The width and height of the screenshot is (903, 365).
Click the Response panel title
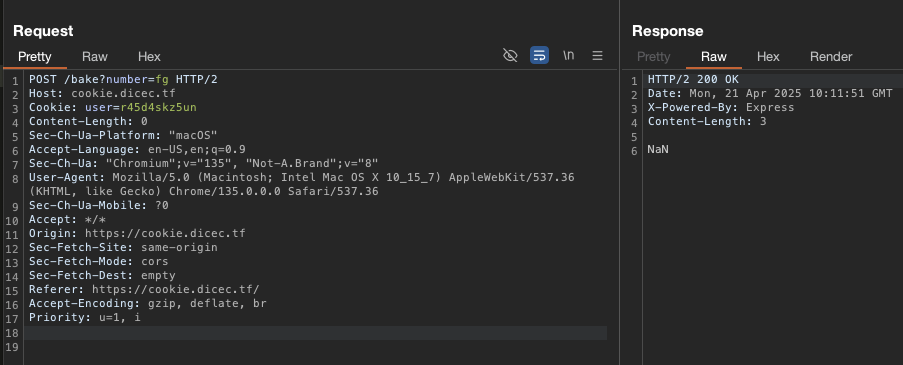pos(667,31)
